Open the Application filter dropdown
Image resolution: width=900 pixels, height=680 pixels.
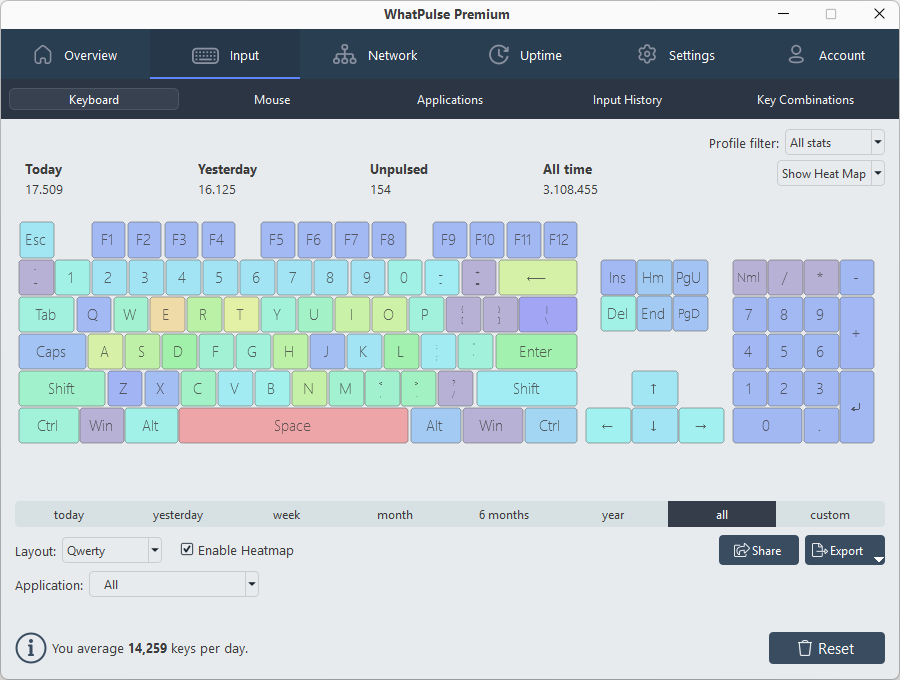pyautogui.click(x=174, y=584)
